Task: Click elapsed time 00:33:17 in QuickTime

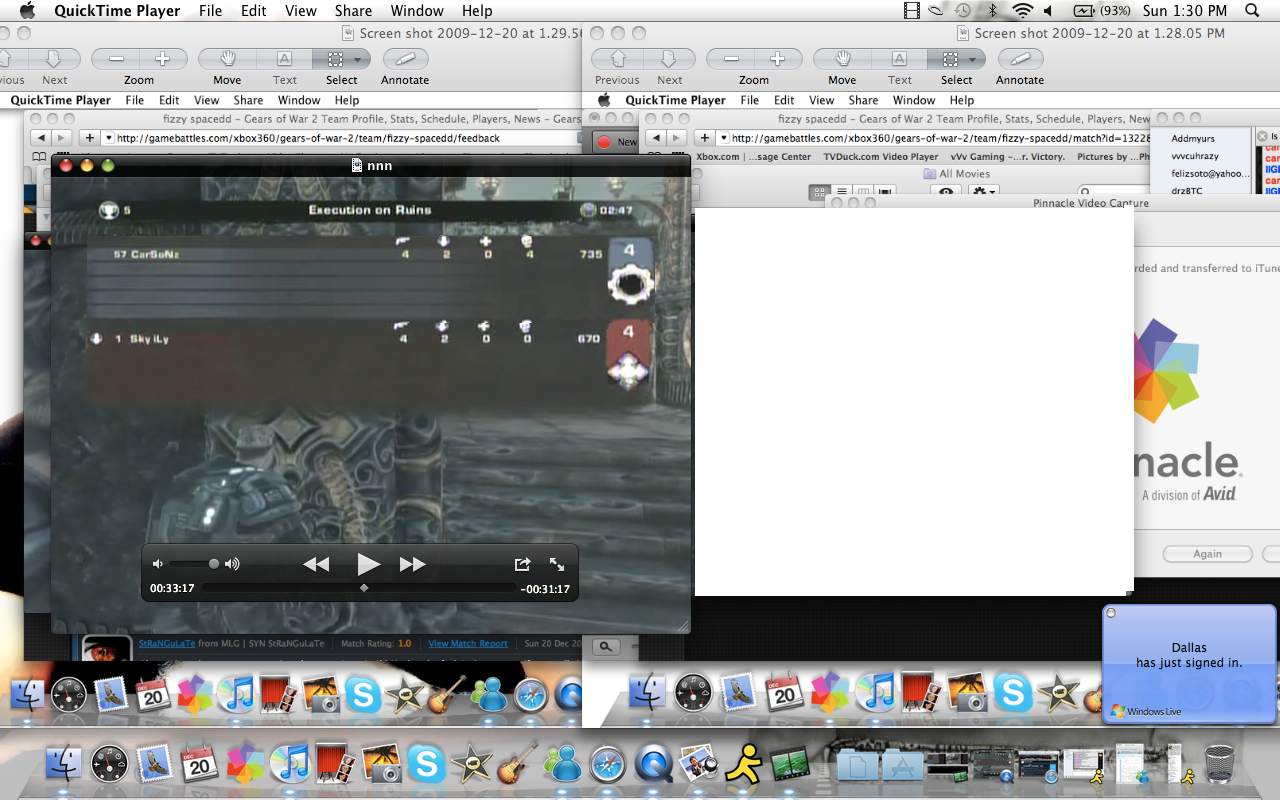Action: tap(172, 589)
